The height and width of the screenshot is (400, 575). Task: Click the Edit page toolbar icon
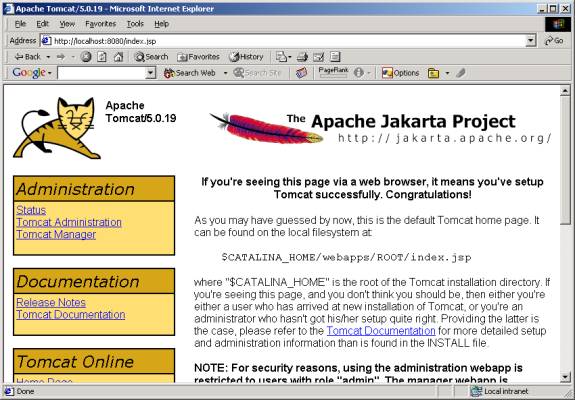319,57
